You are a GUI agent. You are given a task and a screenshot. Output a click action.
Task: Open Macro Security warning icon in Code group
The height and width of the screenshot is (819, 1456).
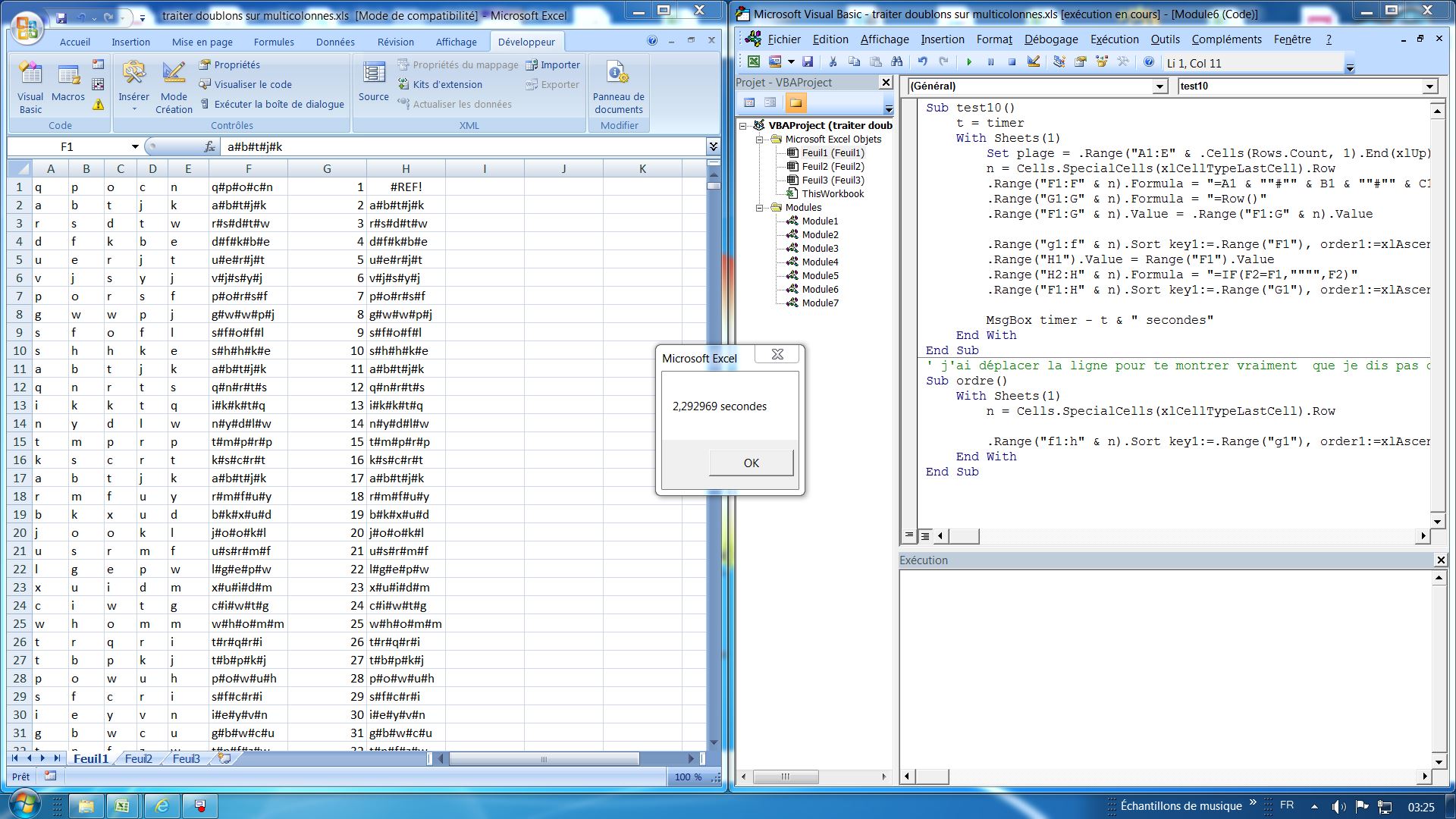(99, 105)
